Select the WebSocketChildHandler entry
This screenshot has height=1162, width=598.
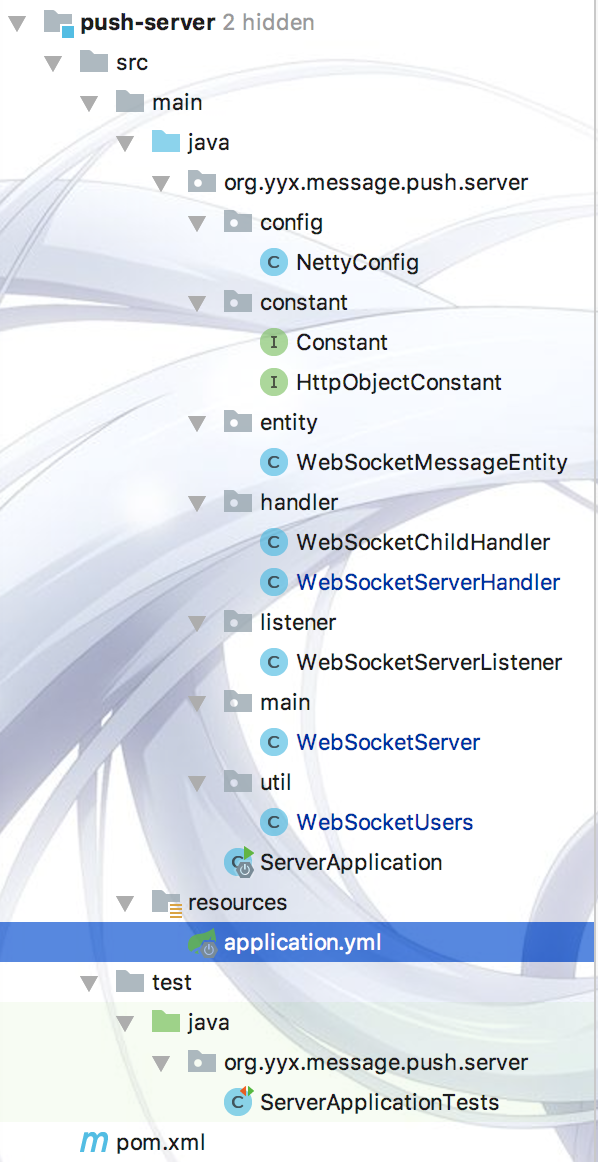423,542
